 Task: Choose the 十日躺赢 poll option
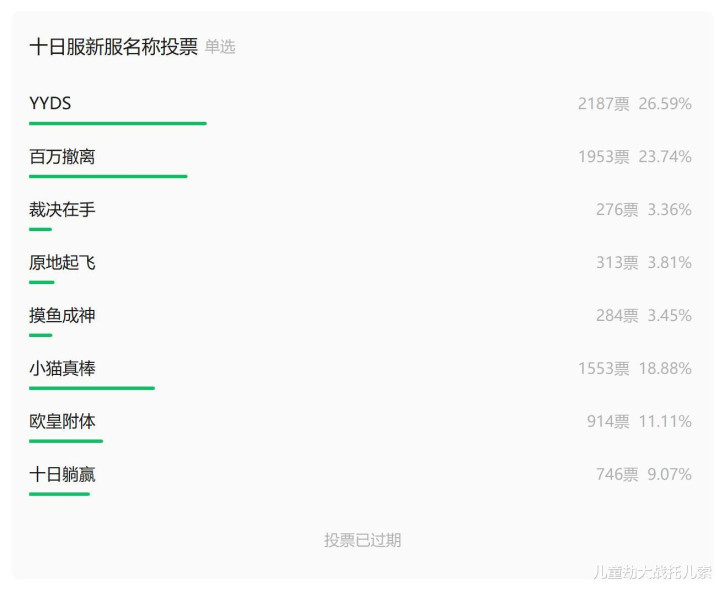coord(62,475)
